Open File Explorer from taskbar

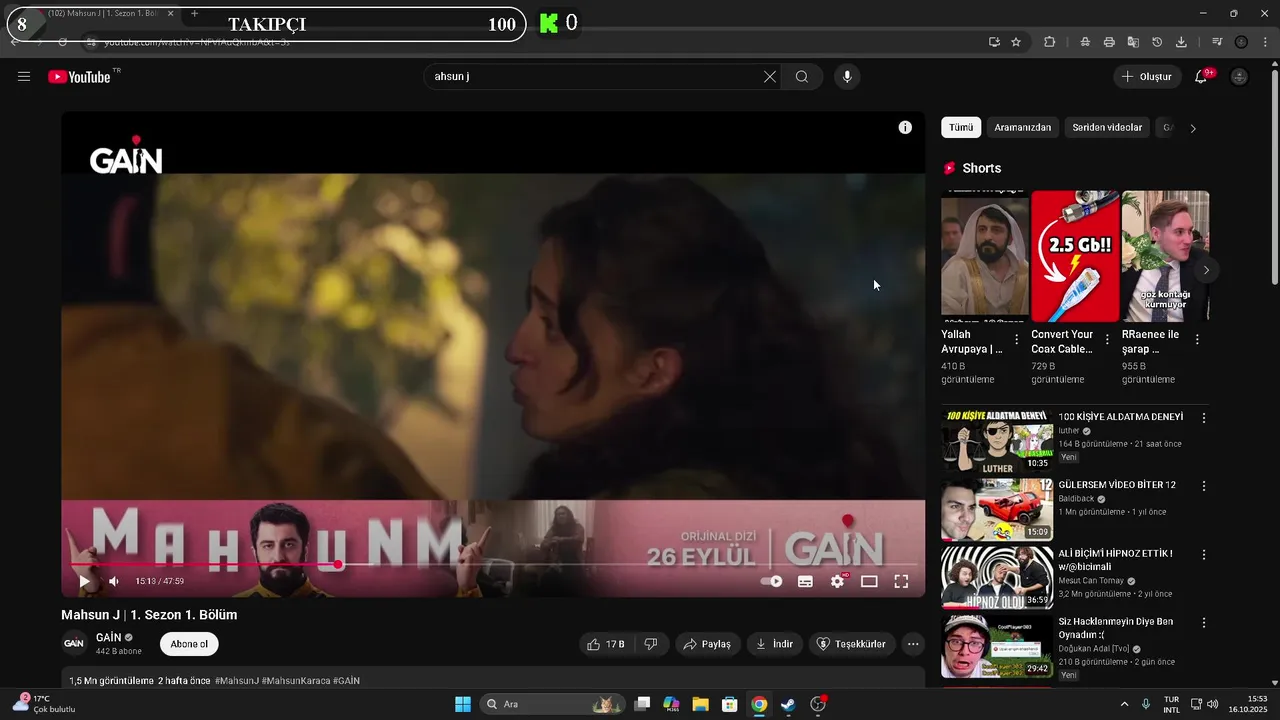(700, 704)
